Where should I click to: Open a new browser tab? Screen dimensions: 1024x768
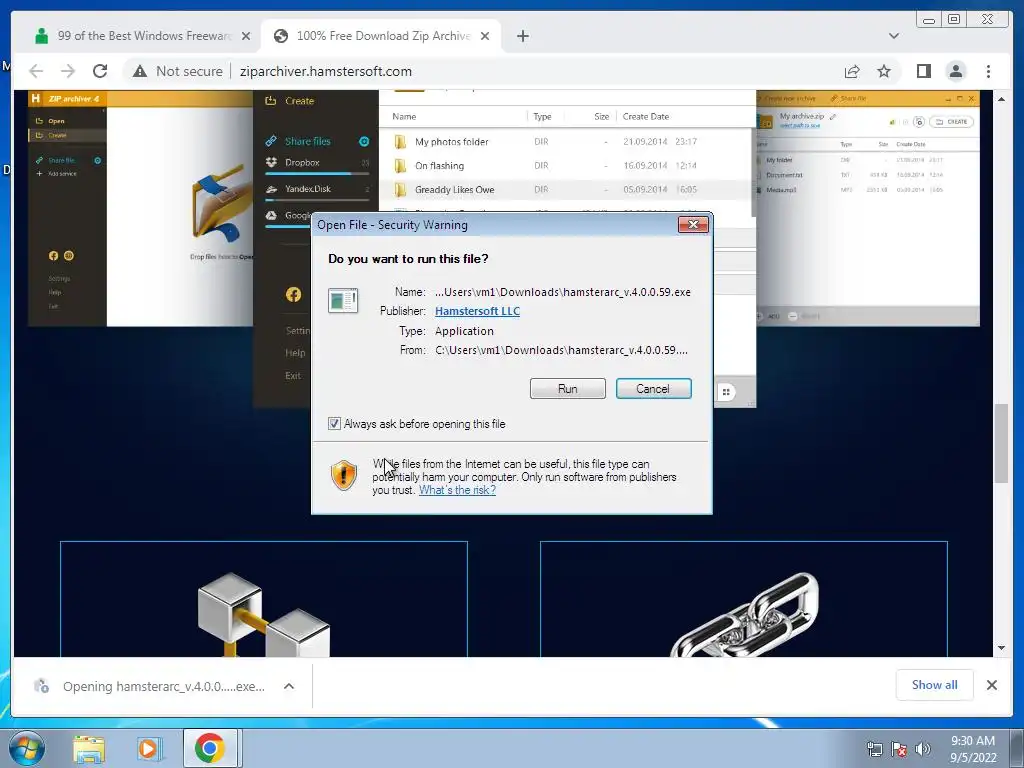tap(522, 36)
